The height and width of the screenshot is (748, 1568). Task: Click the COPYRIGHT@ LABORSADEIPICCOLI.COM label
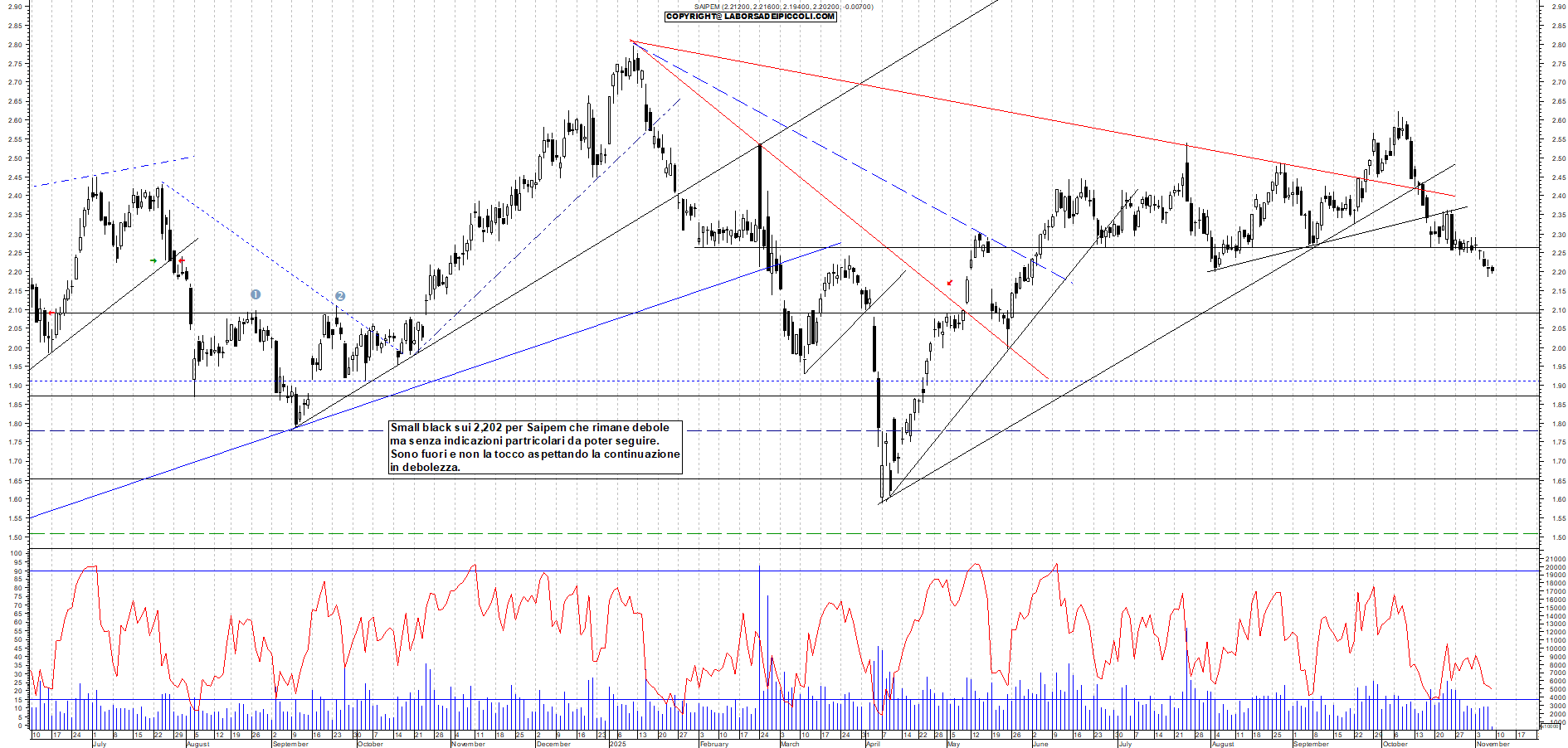coord(749,17)
